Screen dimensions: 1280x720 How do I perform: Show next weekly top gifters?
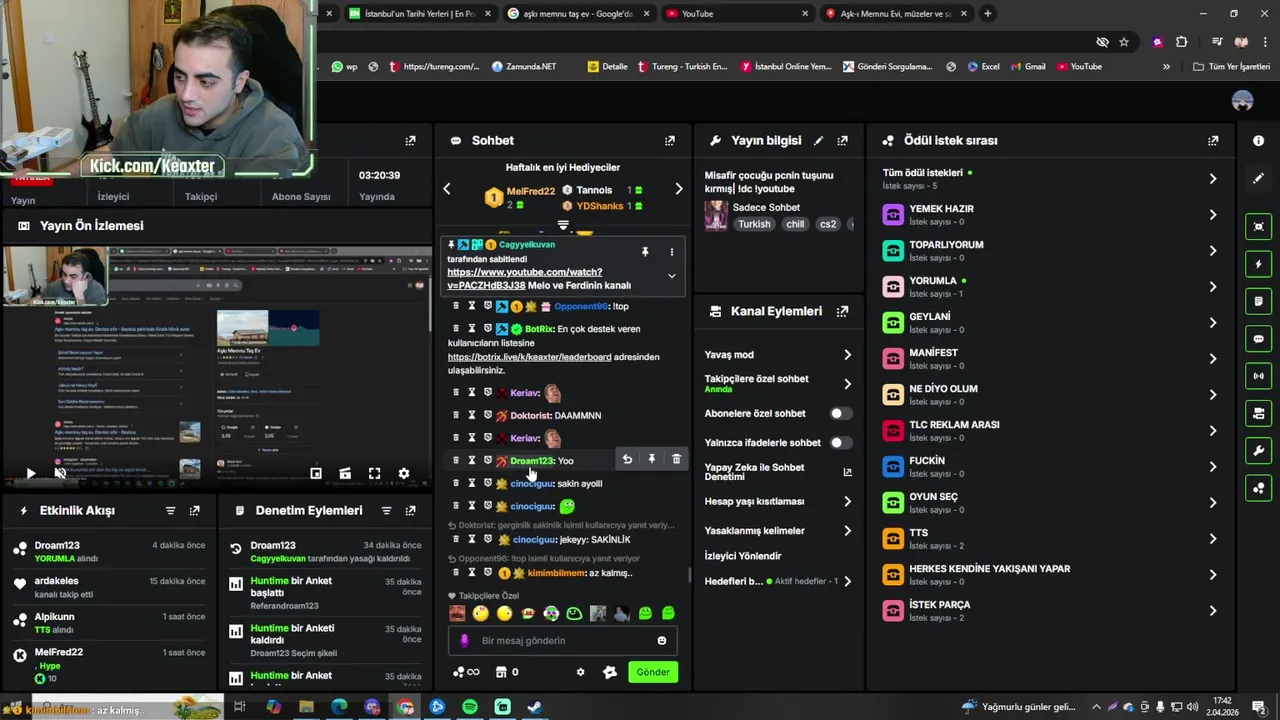click(678, 189)
